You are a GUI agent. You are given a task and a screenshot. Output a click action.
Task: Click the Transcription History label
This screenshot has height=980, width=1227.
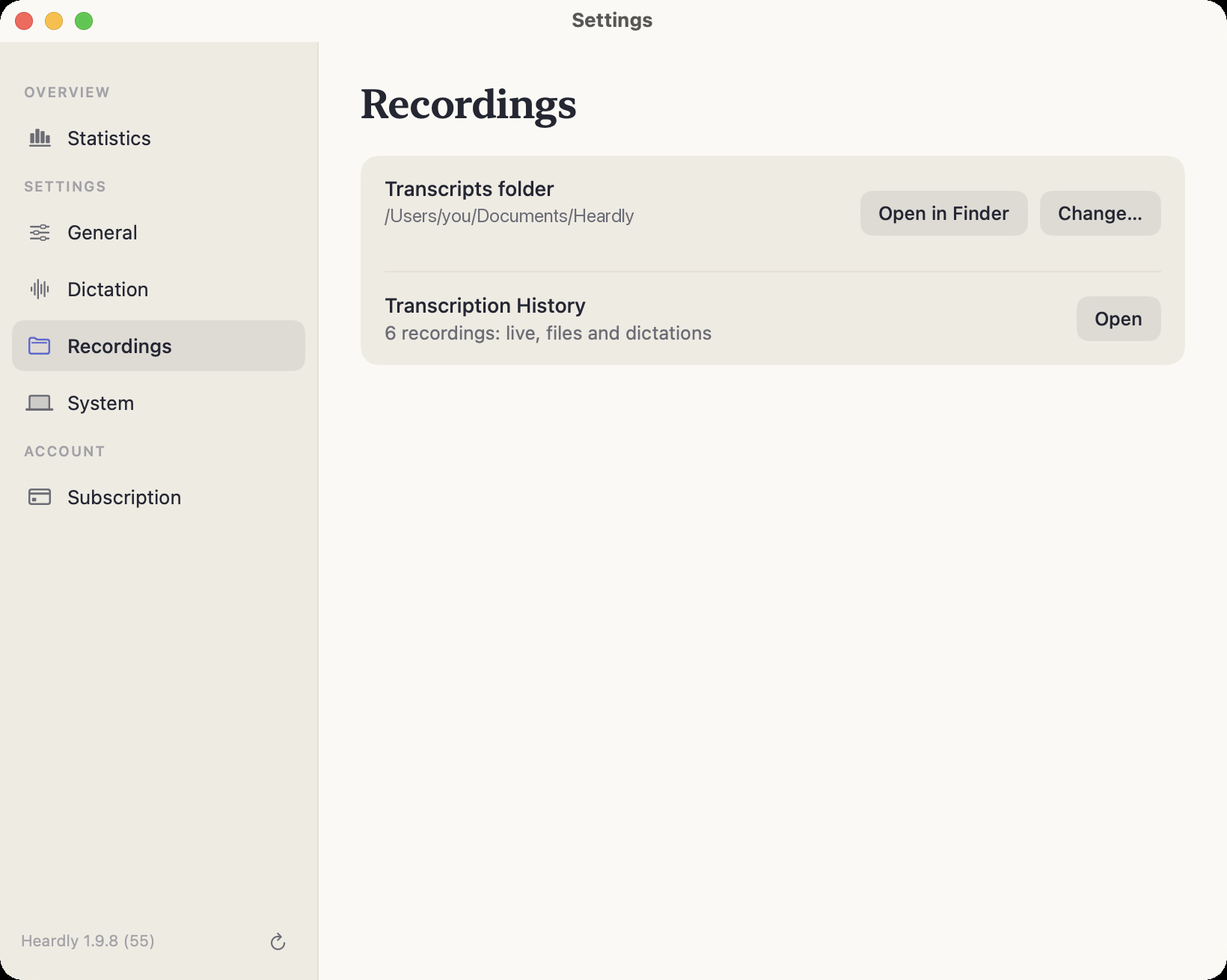(485, 306)
